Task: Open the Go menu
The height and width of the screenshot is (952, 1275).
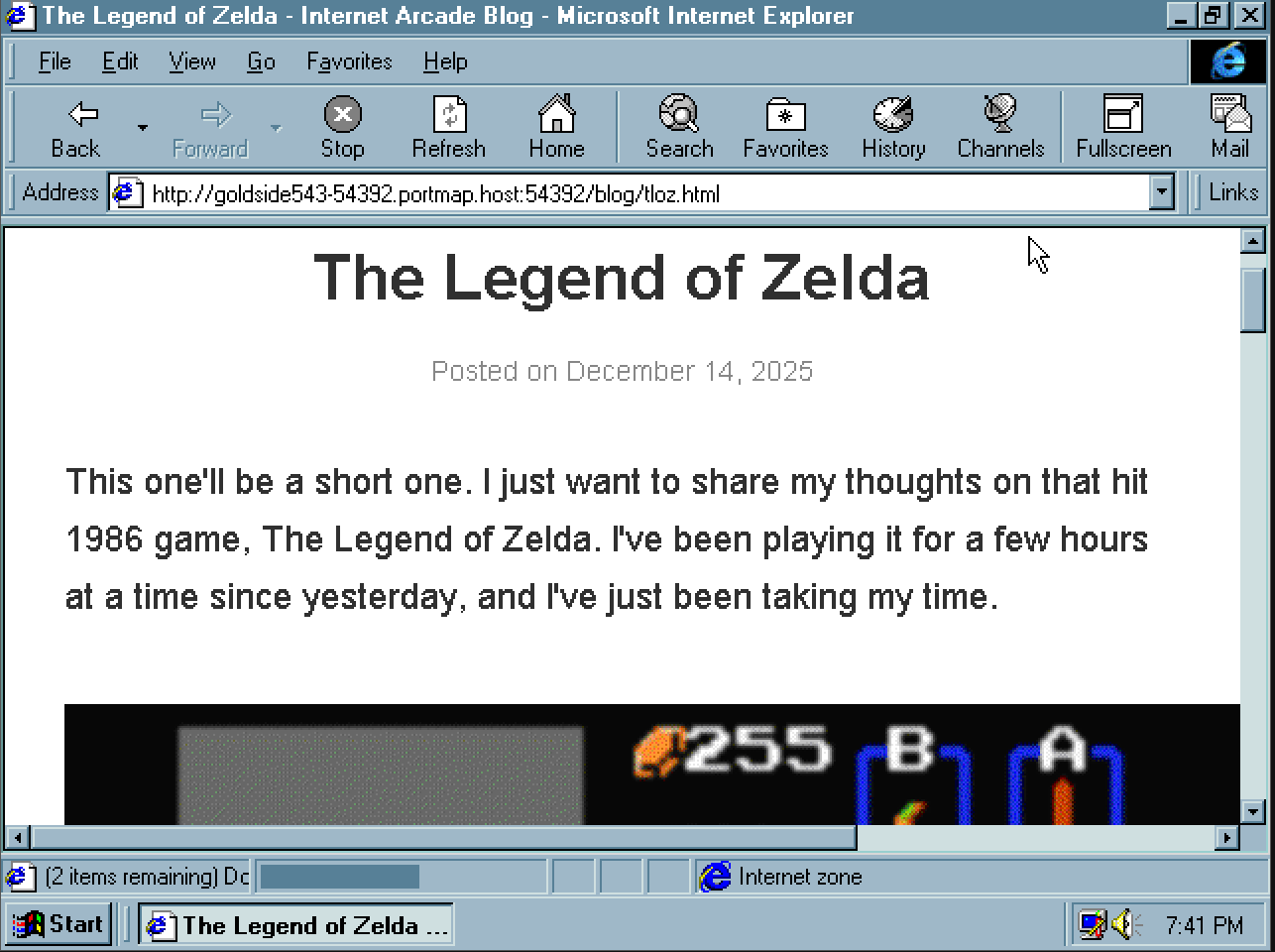Action: (x=261, y=61)
